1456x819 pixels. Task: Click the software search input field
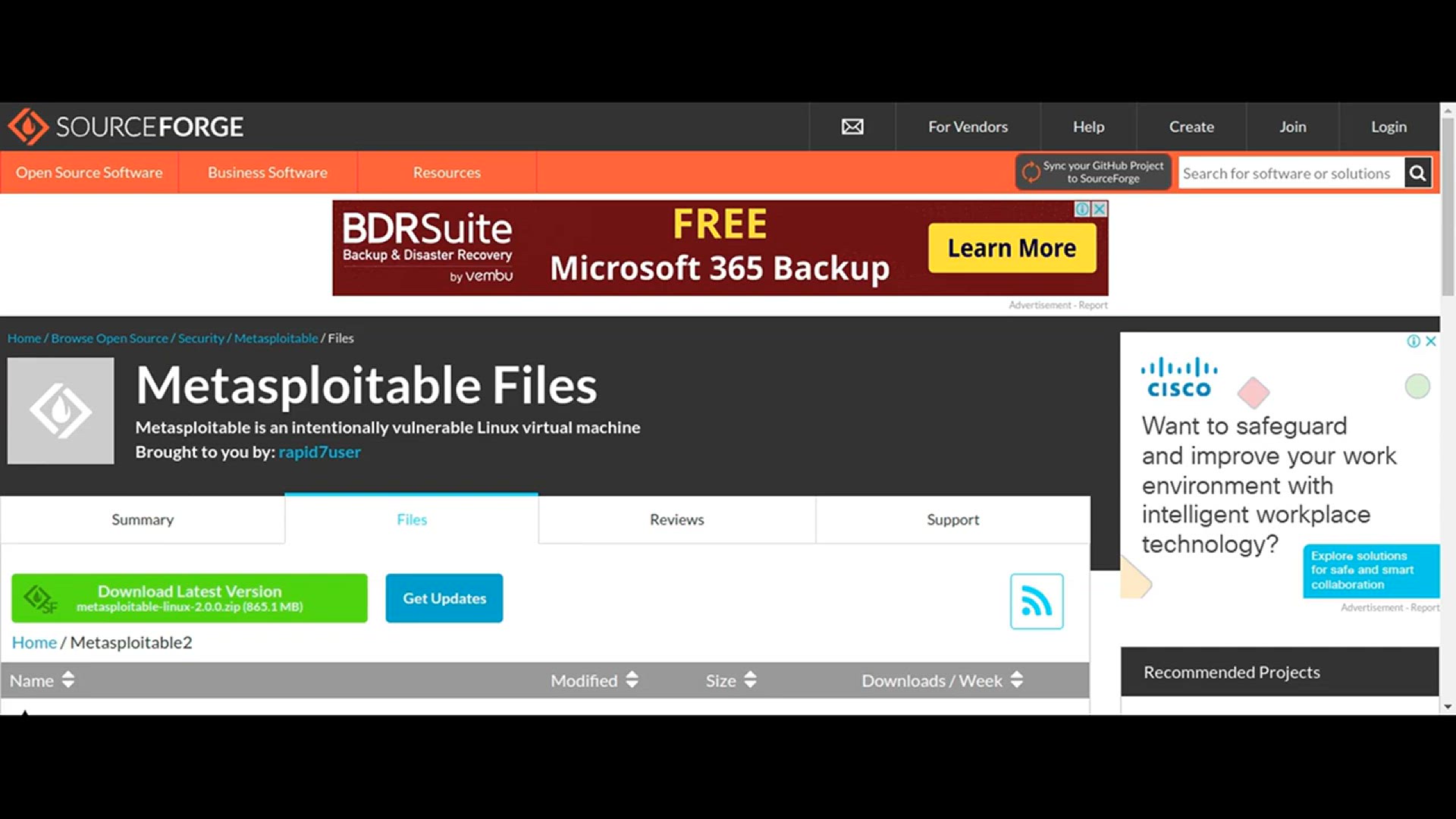pyautogui.click(x=1288, y=174)
